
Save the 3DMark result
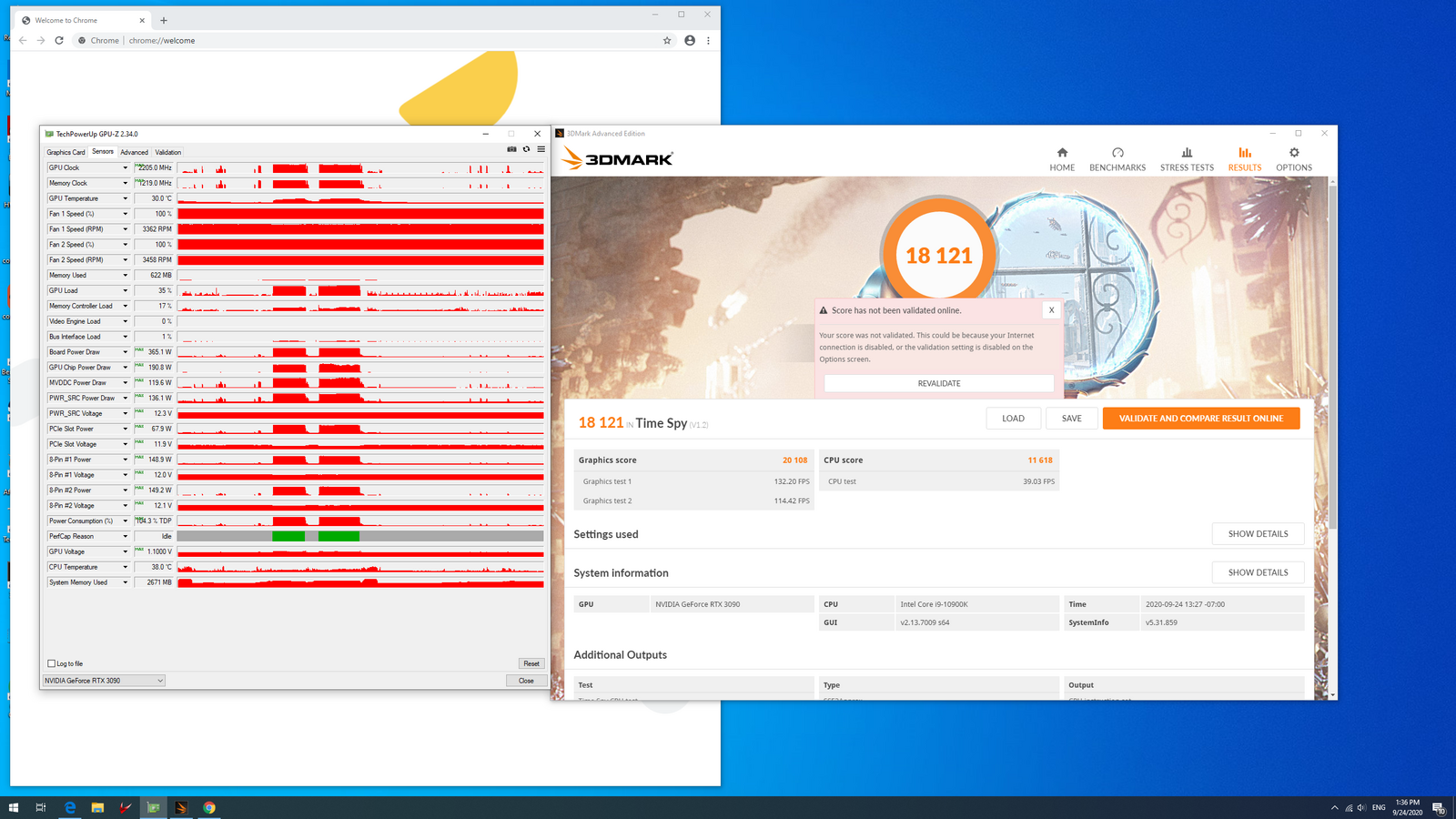[x=1072, y=419]
